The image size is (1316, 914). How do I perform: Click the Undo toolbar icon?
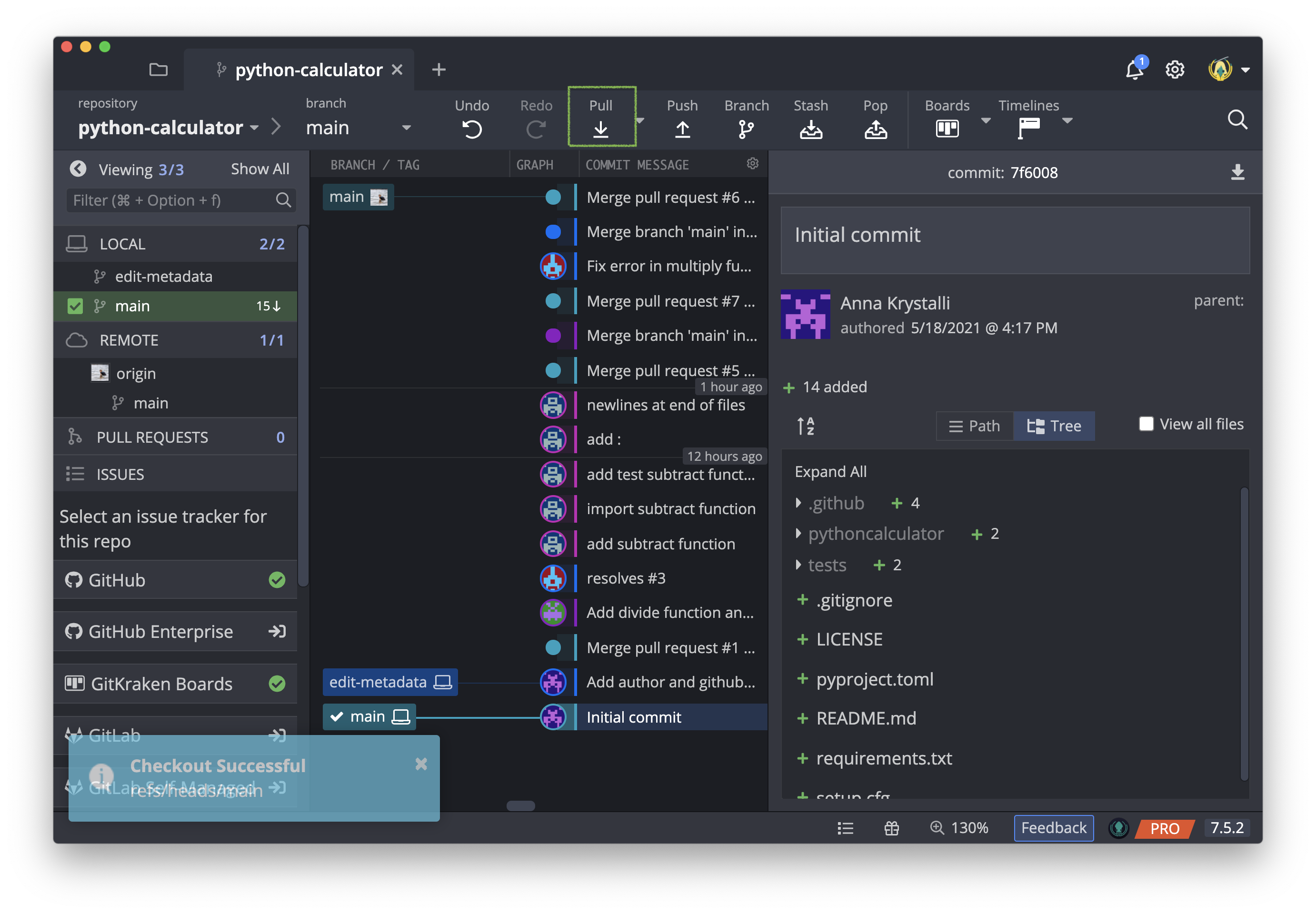(472, 129)
